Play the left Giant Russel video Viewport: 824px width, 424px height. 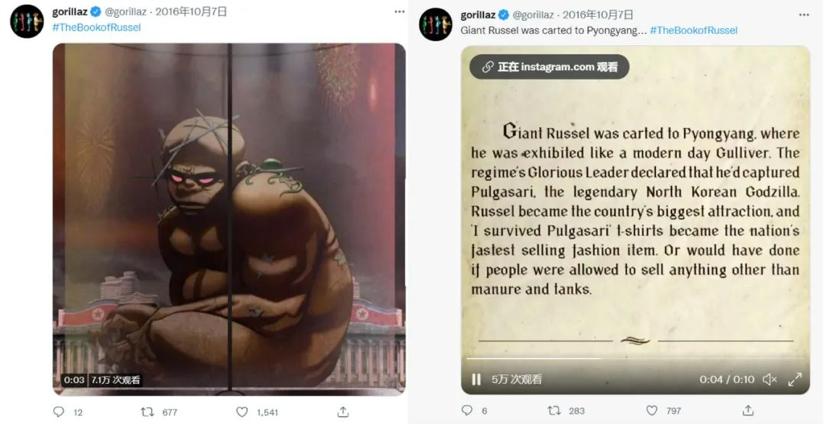[229, 217]
